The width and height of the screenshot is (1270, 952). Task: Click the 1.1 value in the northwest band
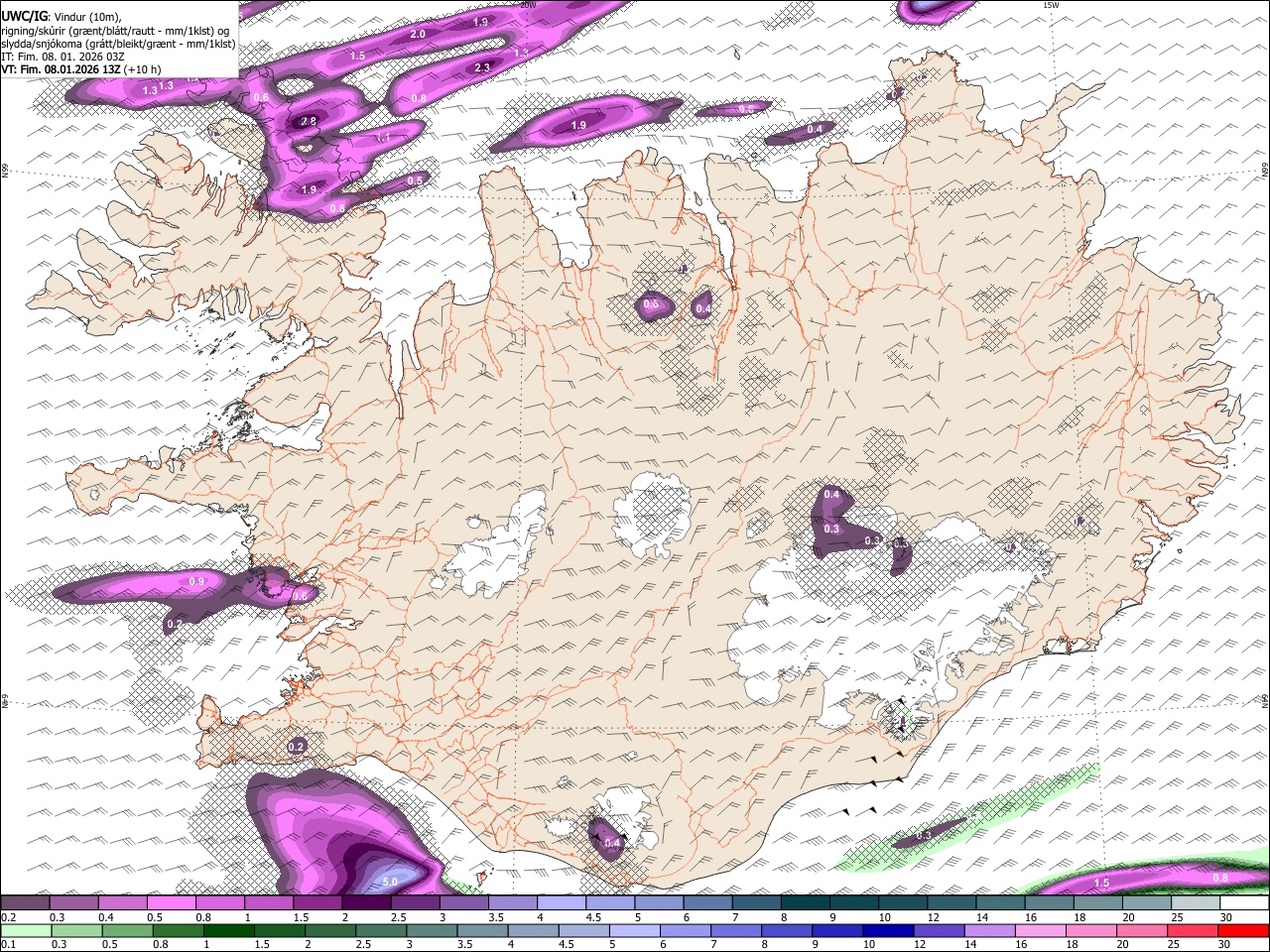coord(384,138)
